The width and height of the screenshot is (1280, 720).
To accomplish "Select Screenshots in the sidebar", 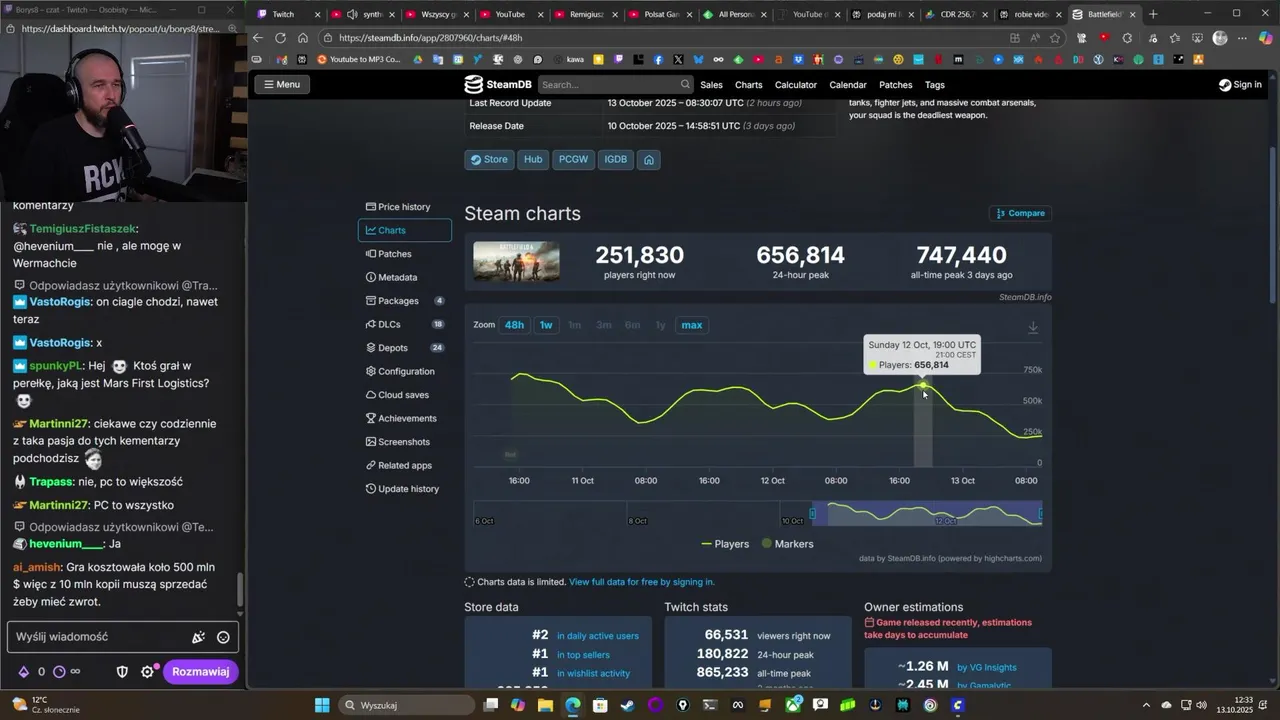I will (x=404, y=442).
